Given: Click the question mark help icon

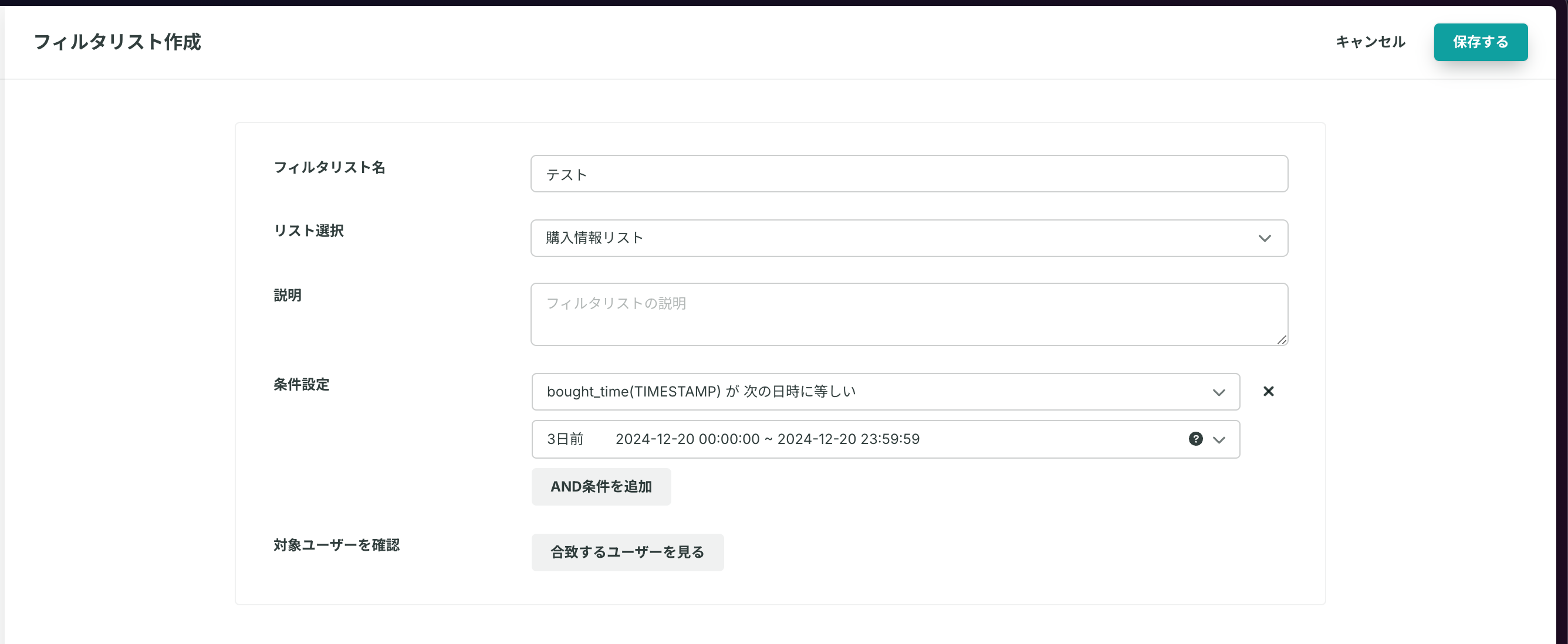Looking at the screenshot, I should 1195,439.
